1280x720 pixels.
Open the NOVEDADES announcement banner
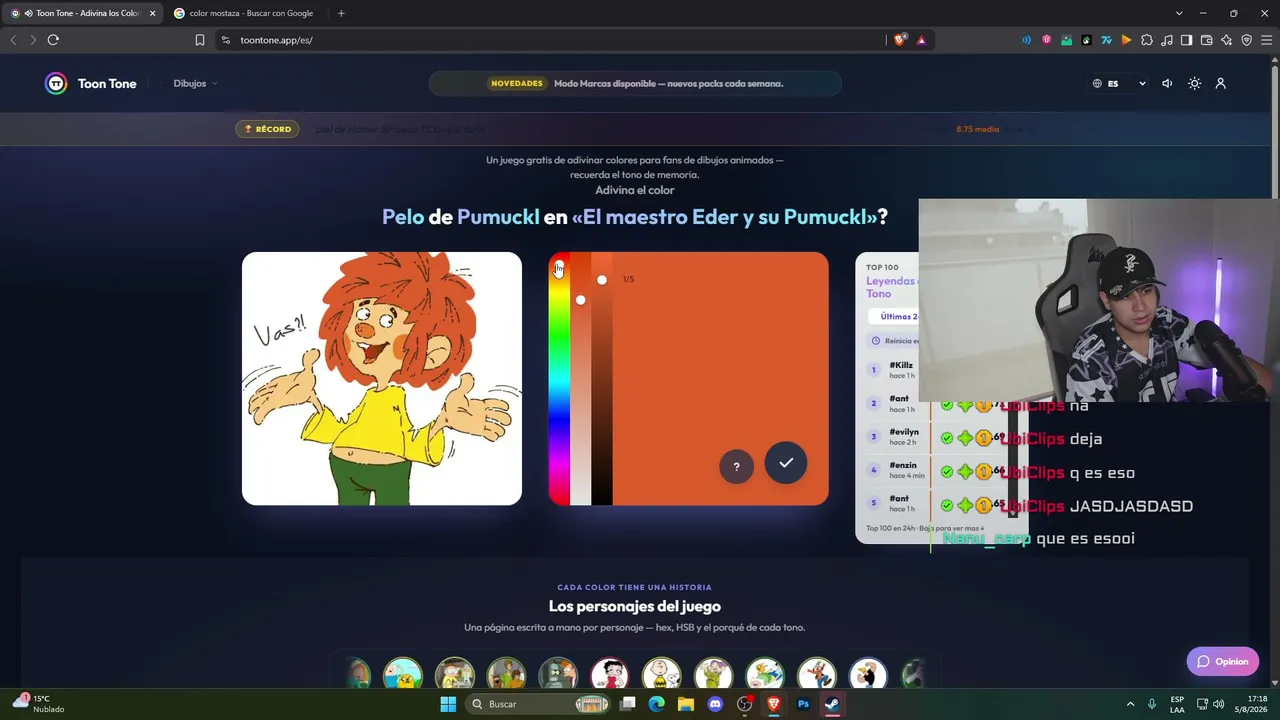tap(635, 84)
